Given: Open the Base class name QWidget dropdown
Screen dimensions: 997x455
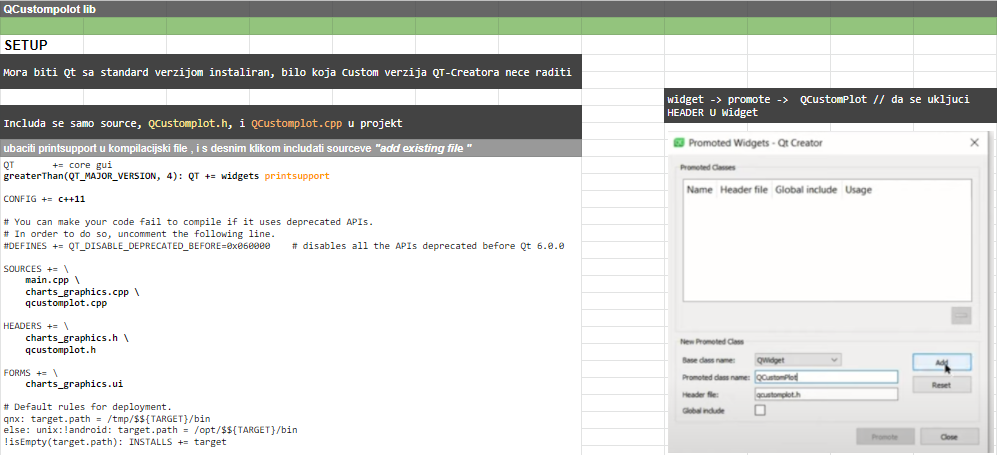Looking at the screenshot, I should pos(798,360).
